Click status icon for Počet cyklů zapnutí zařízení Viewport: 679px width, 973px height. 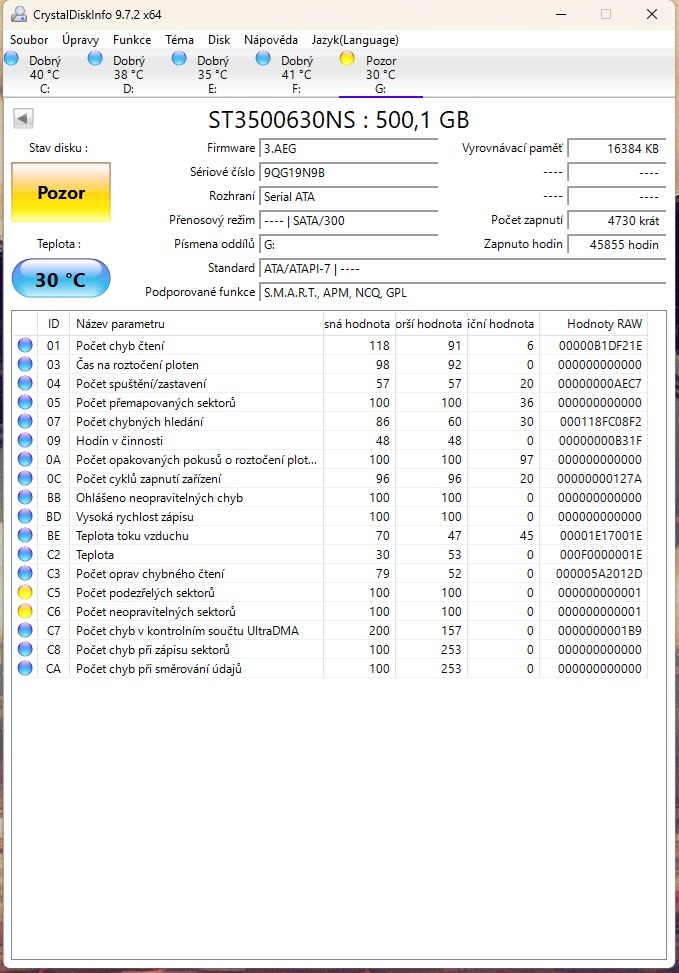pos(25,478)
